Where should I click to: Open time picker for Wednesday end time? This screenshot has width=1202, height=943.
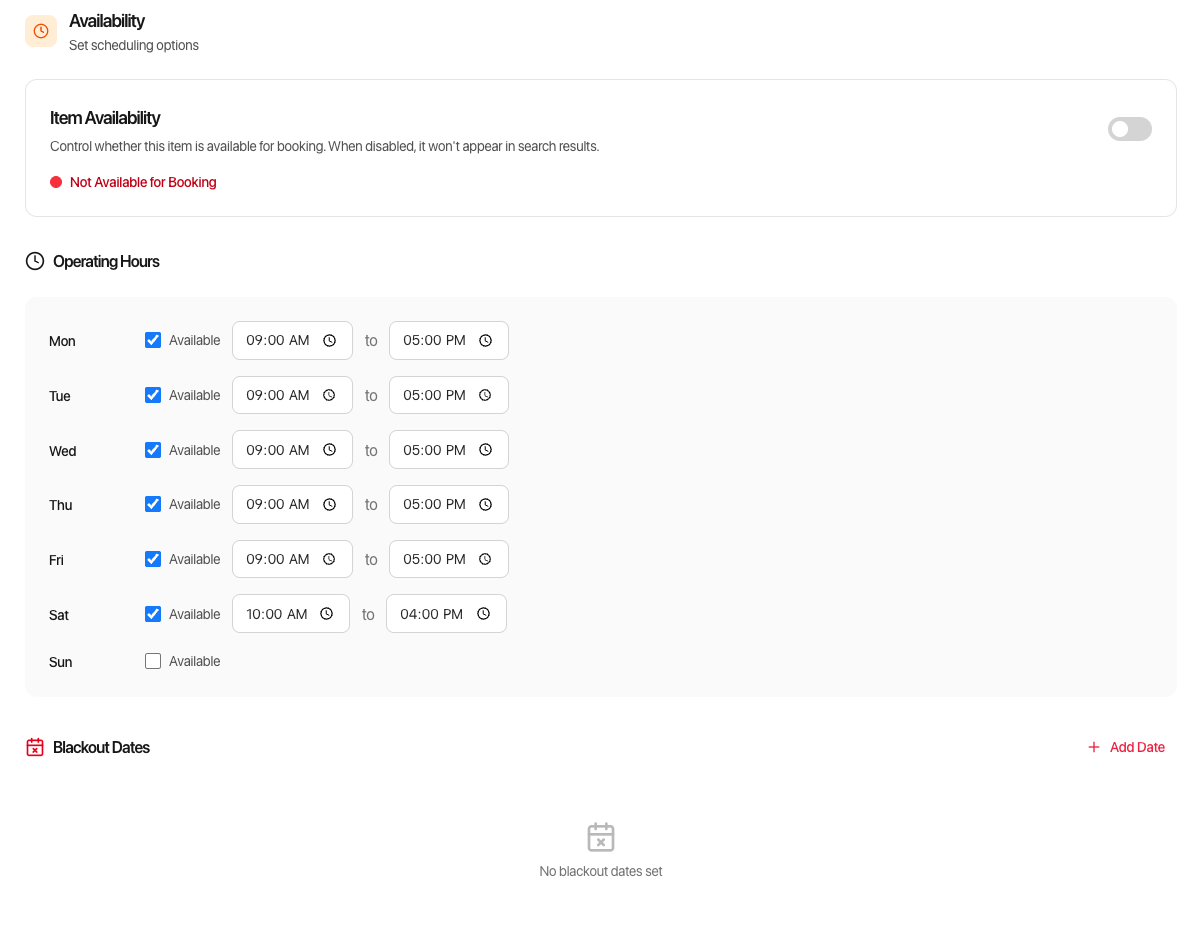[x=485, y=450]
